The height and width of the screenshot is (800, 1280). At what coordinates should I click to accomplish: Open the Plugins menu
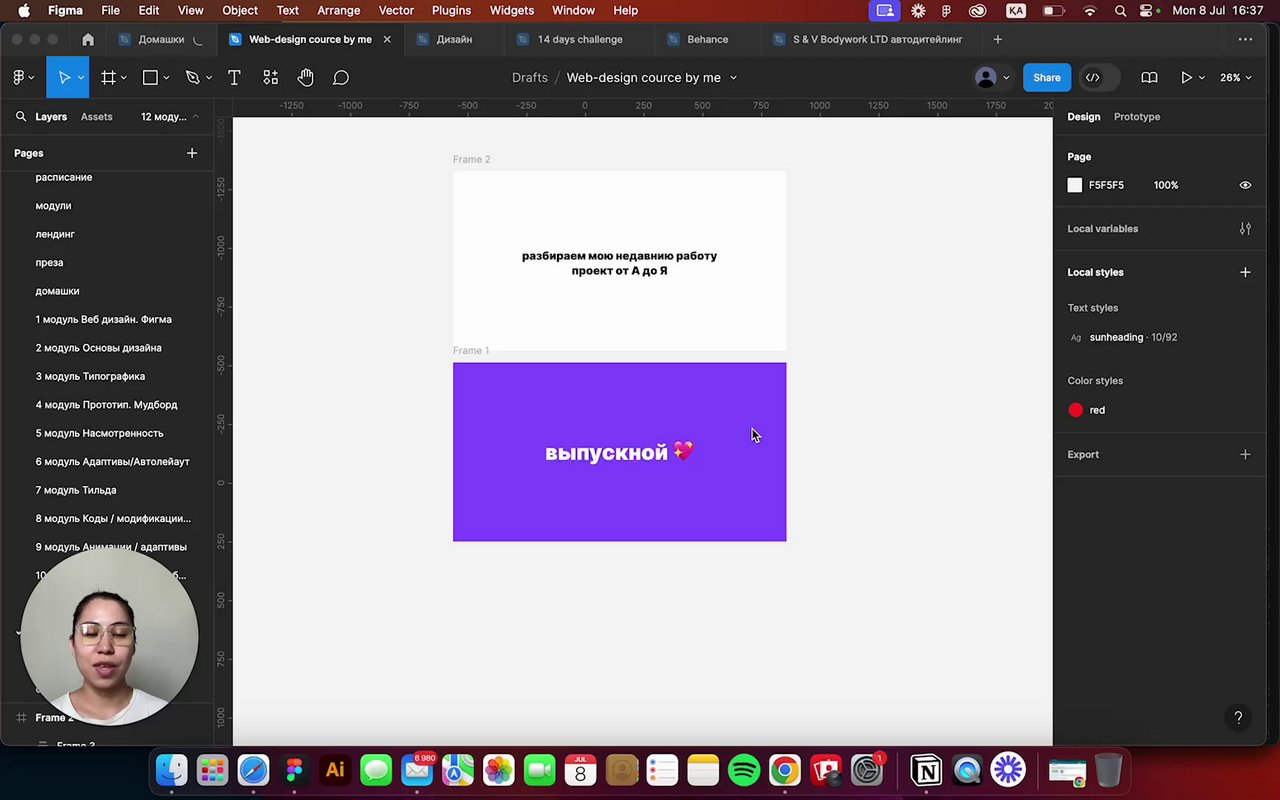click(451, 10)
